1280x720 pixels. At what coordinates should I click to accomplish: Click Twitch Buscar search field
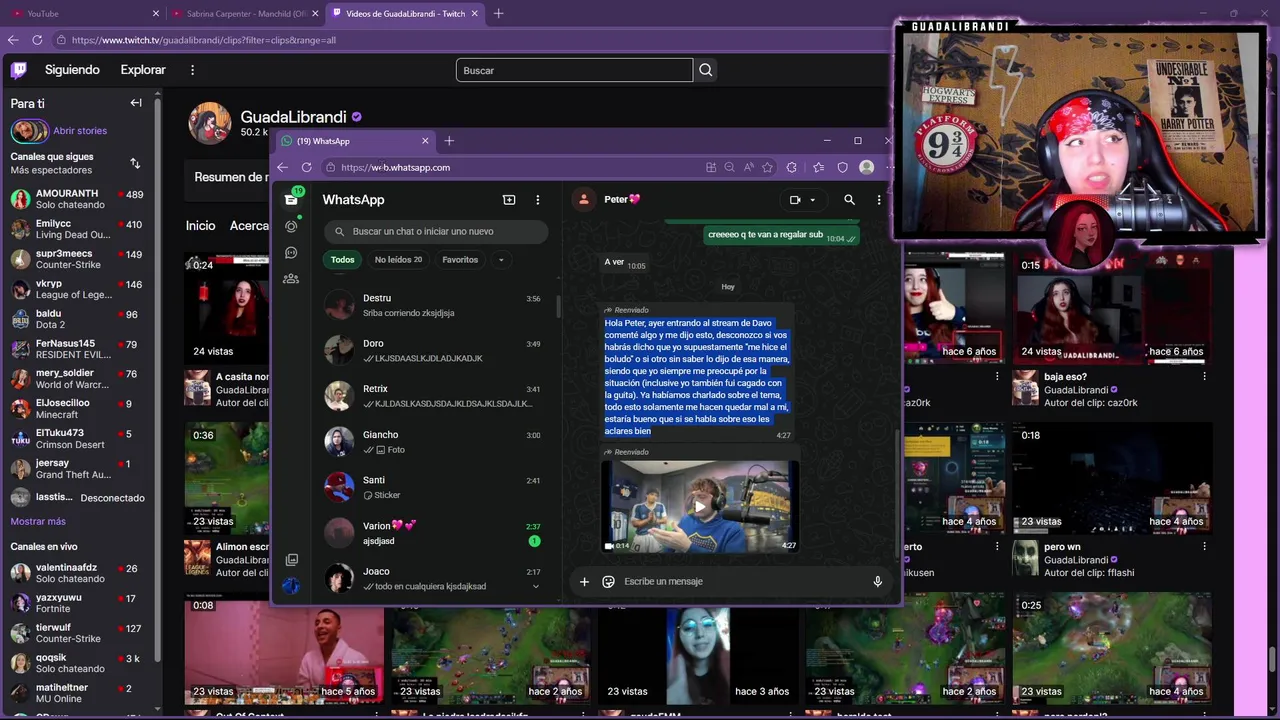[x=574, y=70]
